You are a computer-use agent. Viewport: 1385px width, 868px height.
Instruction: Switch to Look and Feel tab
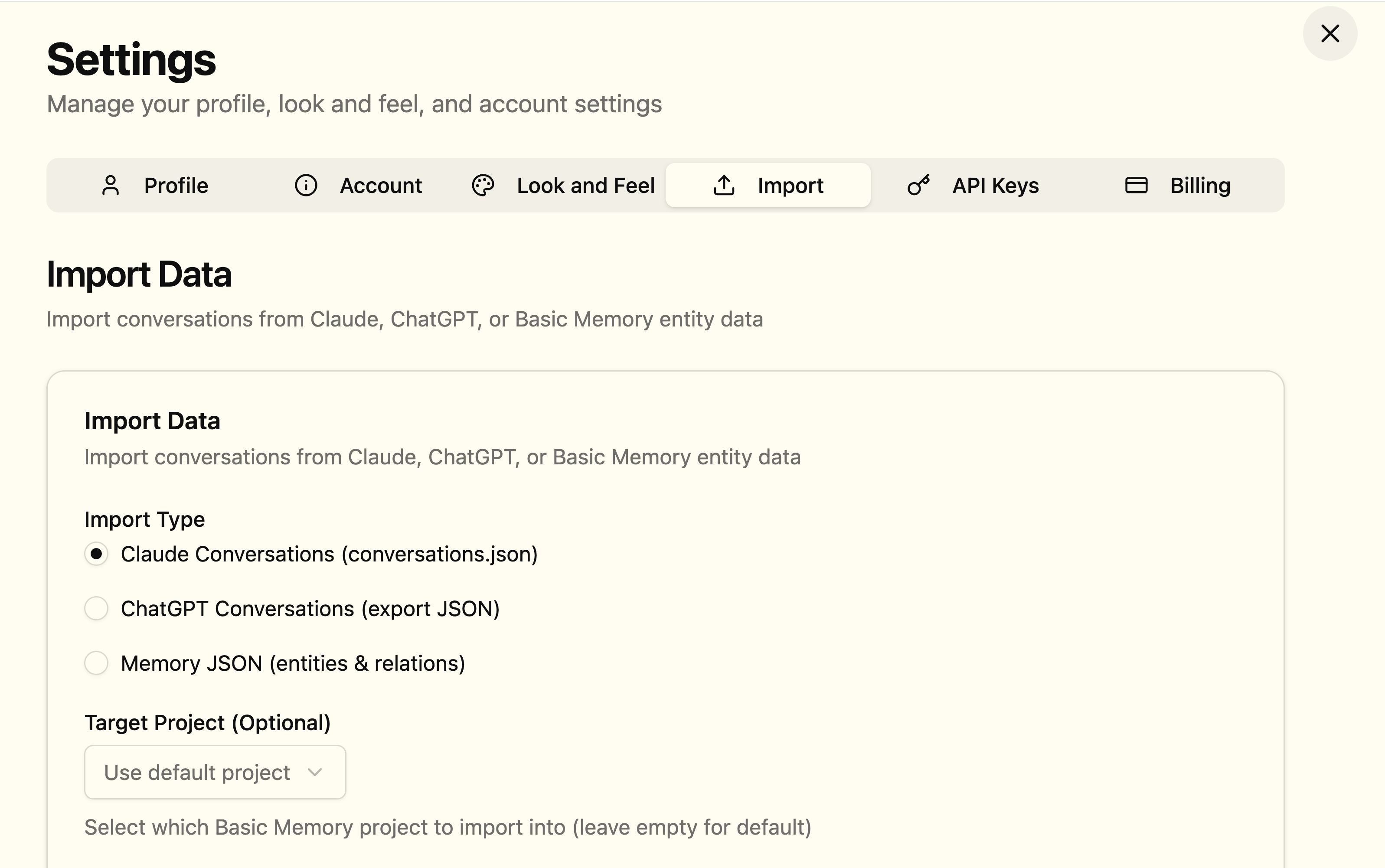click(585, 186)
